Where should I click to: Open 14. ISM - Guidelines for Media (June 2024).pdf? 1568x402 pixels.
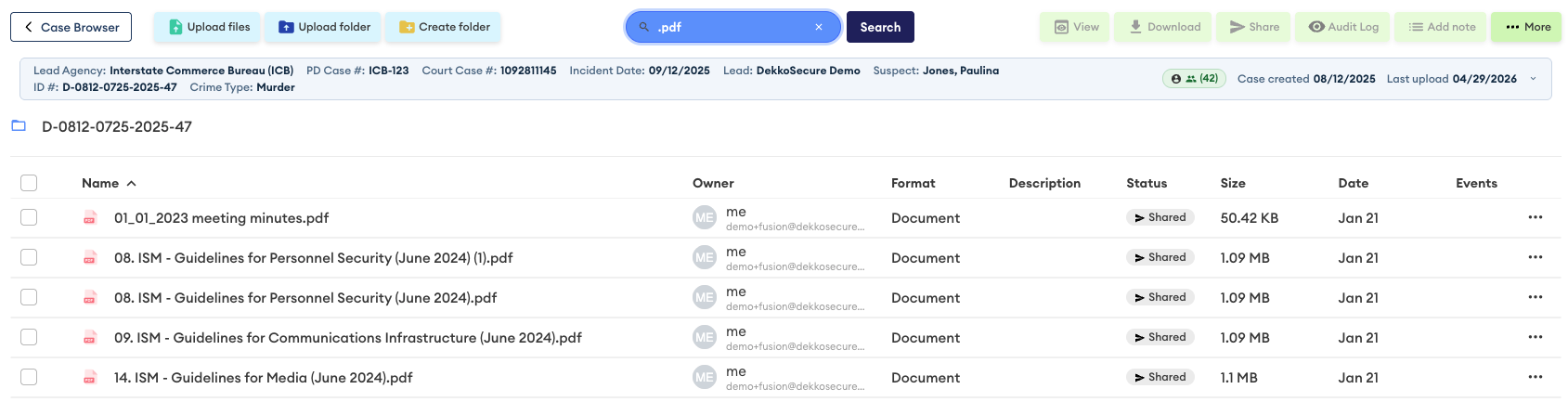(263, 378)
